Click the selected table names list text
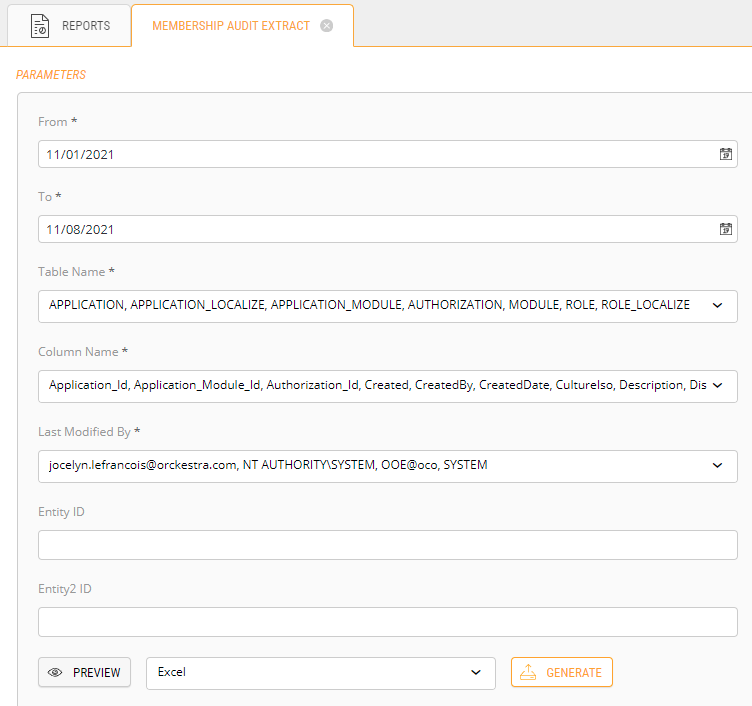The width and height of the screenshot is (752, 706). tap(369, 306)
